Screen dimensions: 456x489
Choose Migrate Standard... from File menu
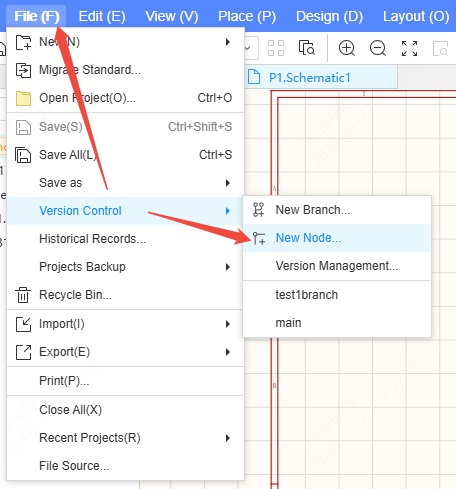(125, 70)
